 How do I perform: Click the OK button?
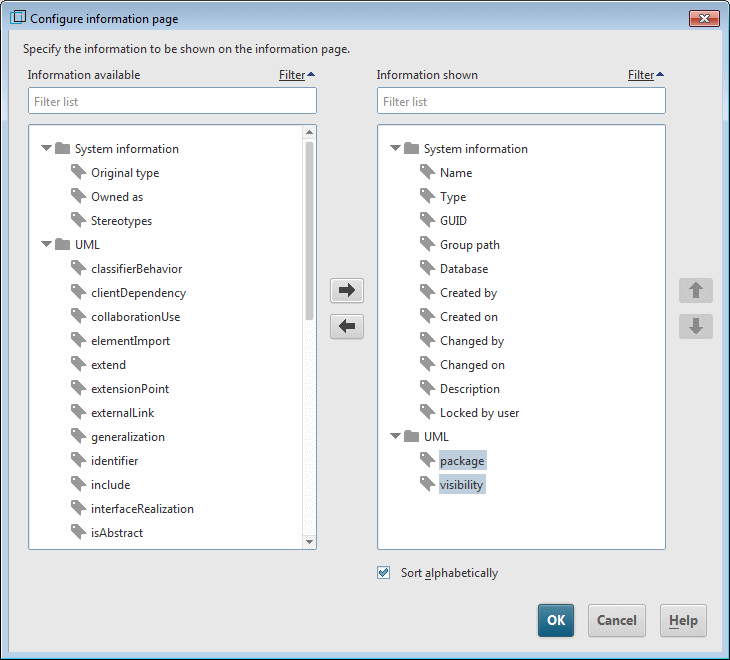pyautogui.click(x=556, y=620)
